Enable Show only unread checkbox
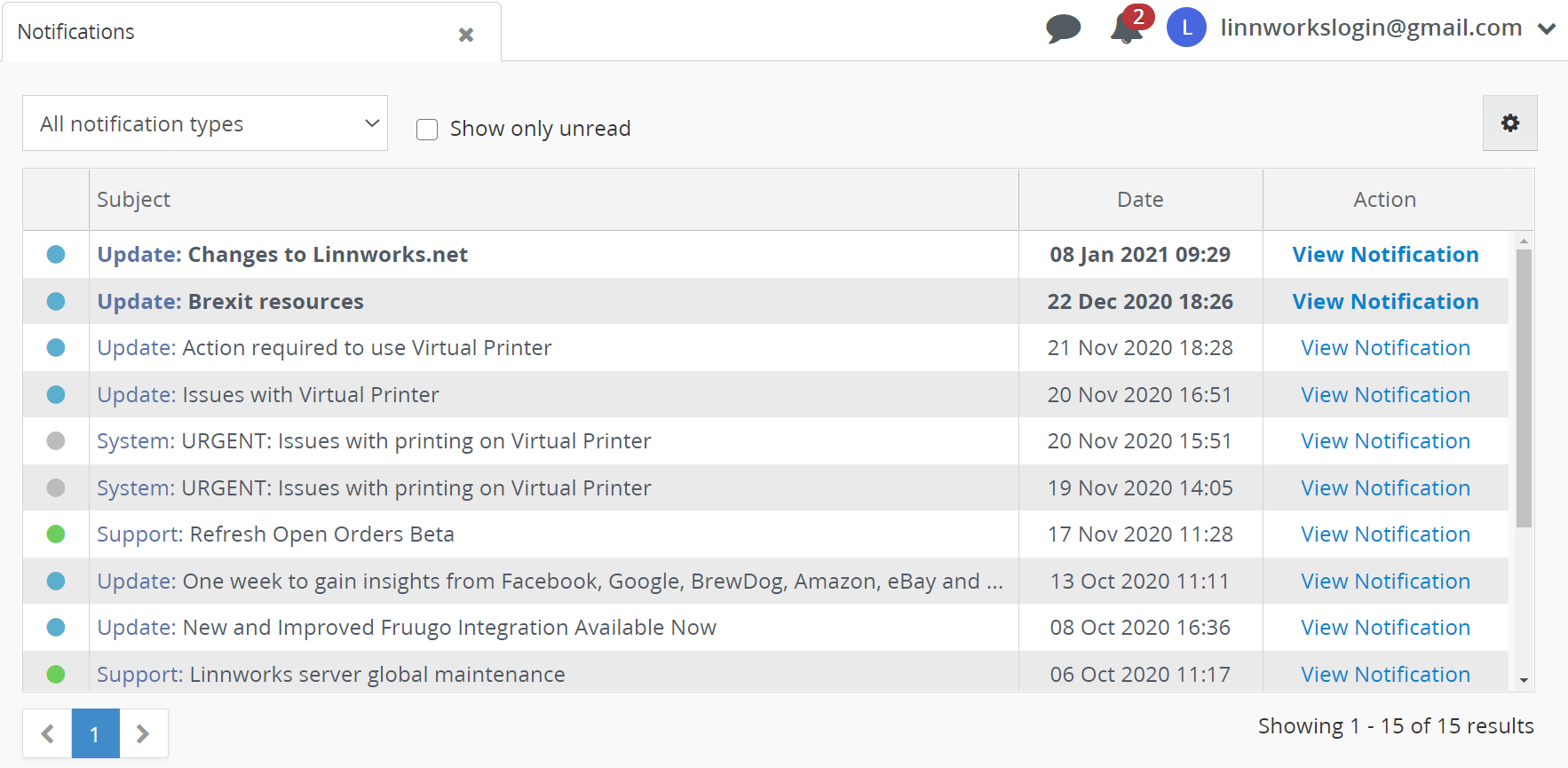The width and height of the screenshot is (1568, 768). [427, 130]
